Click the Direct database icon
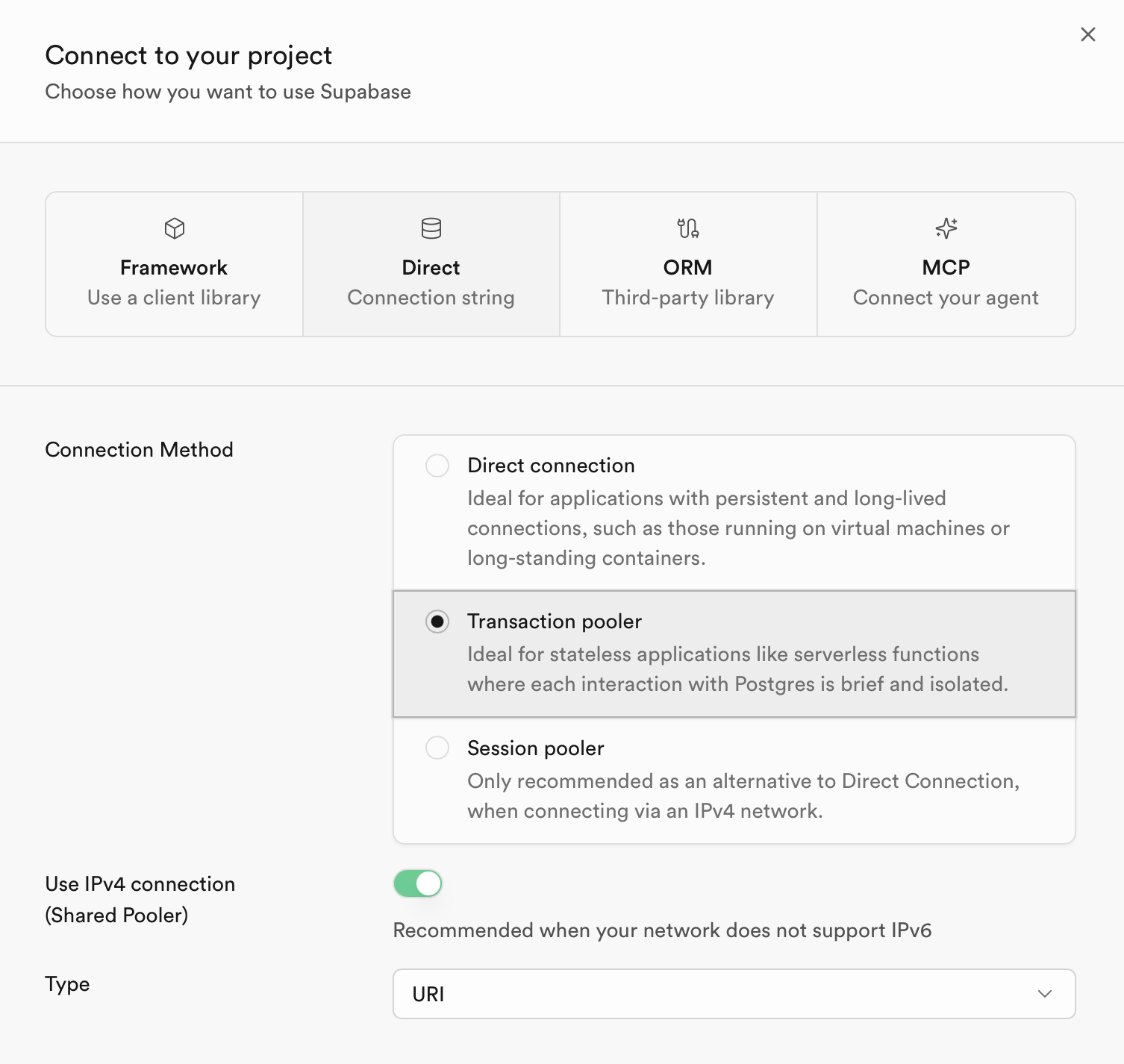The image size is (1124, 1064). [431, 228]
